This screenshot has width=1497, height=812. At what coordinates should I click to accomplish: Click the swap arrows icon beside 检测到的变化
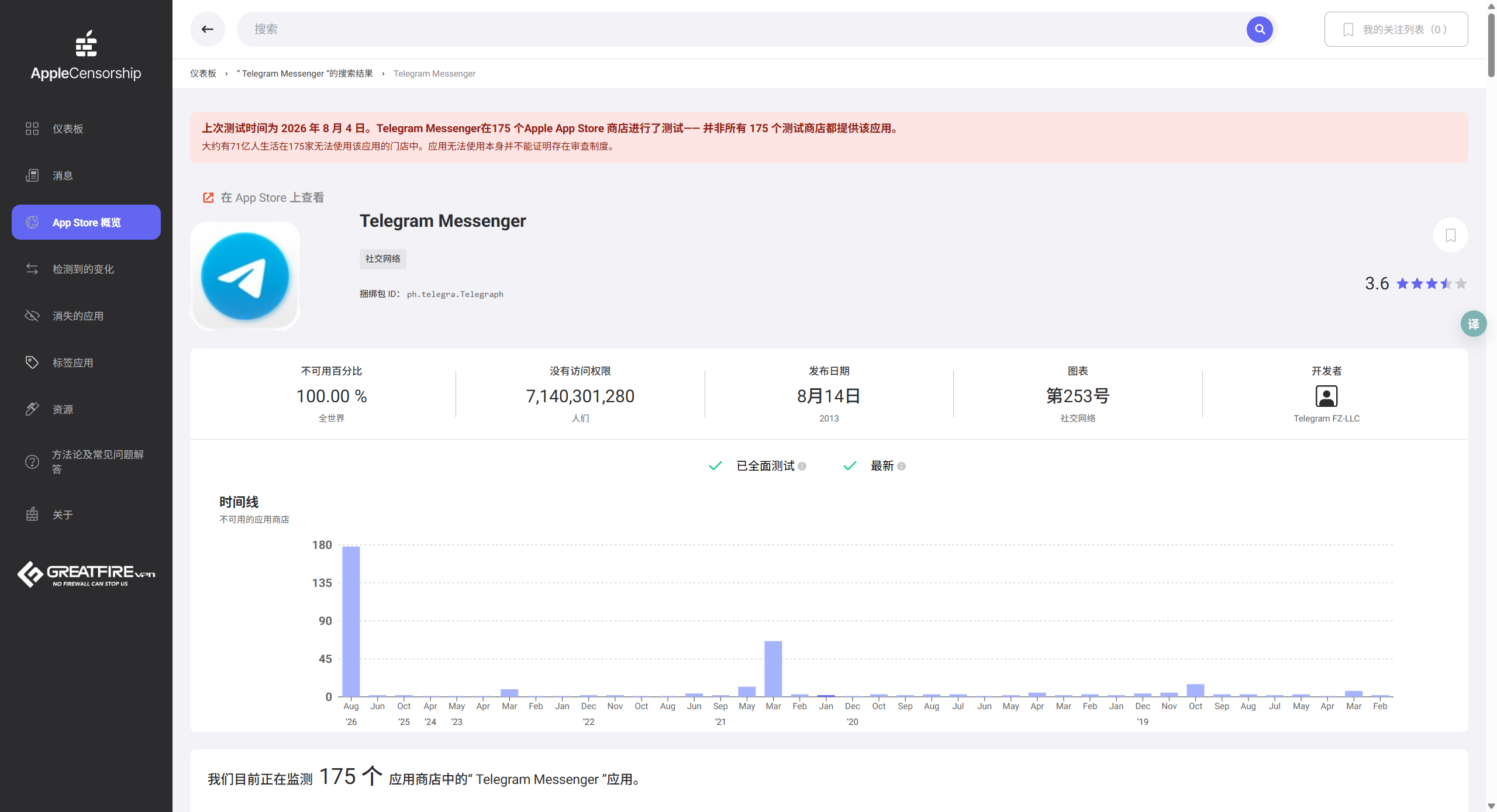(32, 269)
